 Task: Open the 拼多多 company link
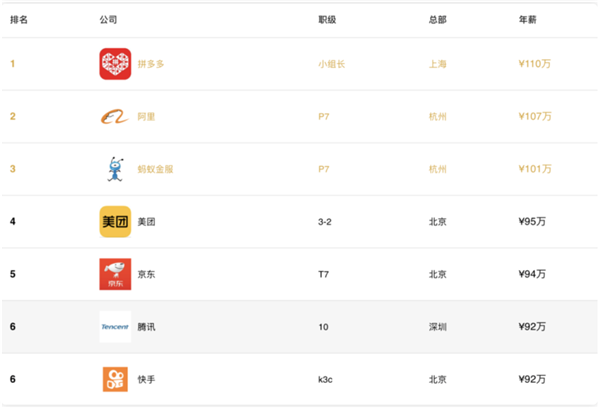click(149, 64)
